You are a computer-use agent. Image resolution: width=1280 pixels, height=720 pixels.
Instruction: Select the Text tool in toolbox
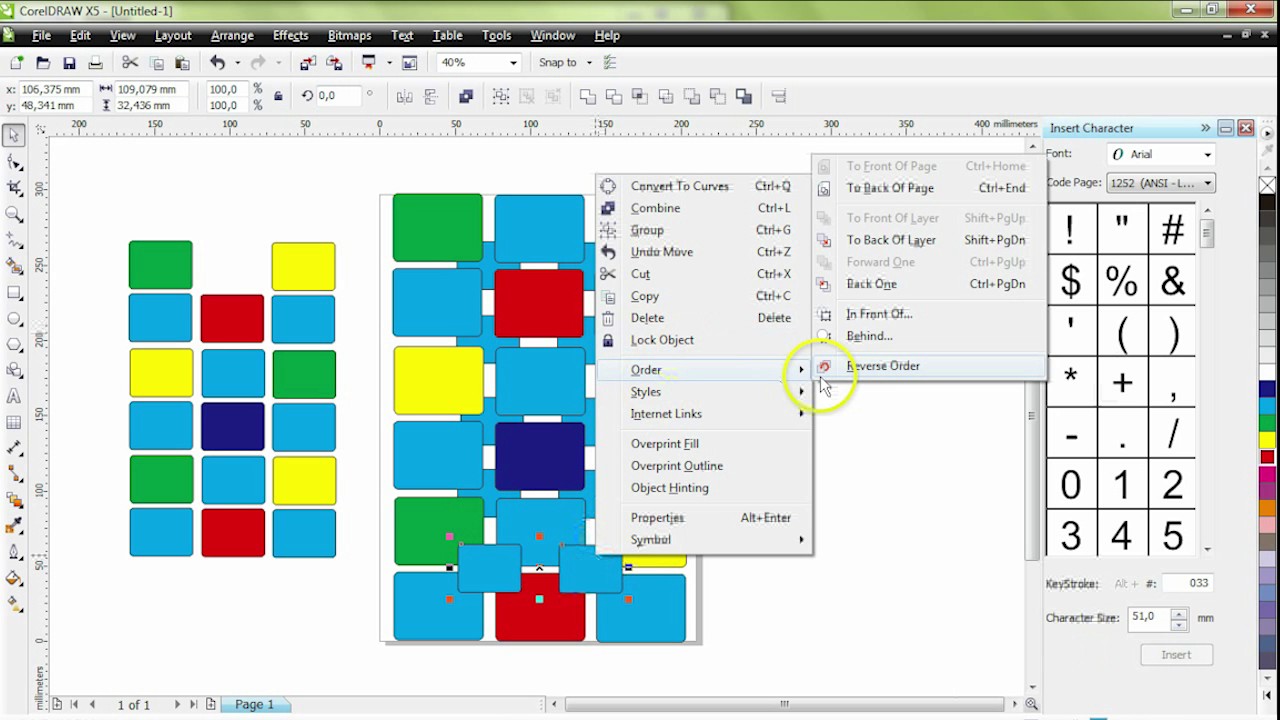coord(14,397)
